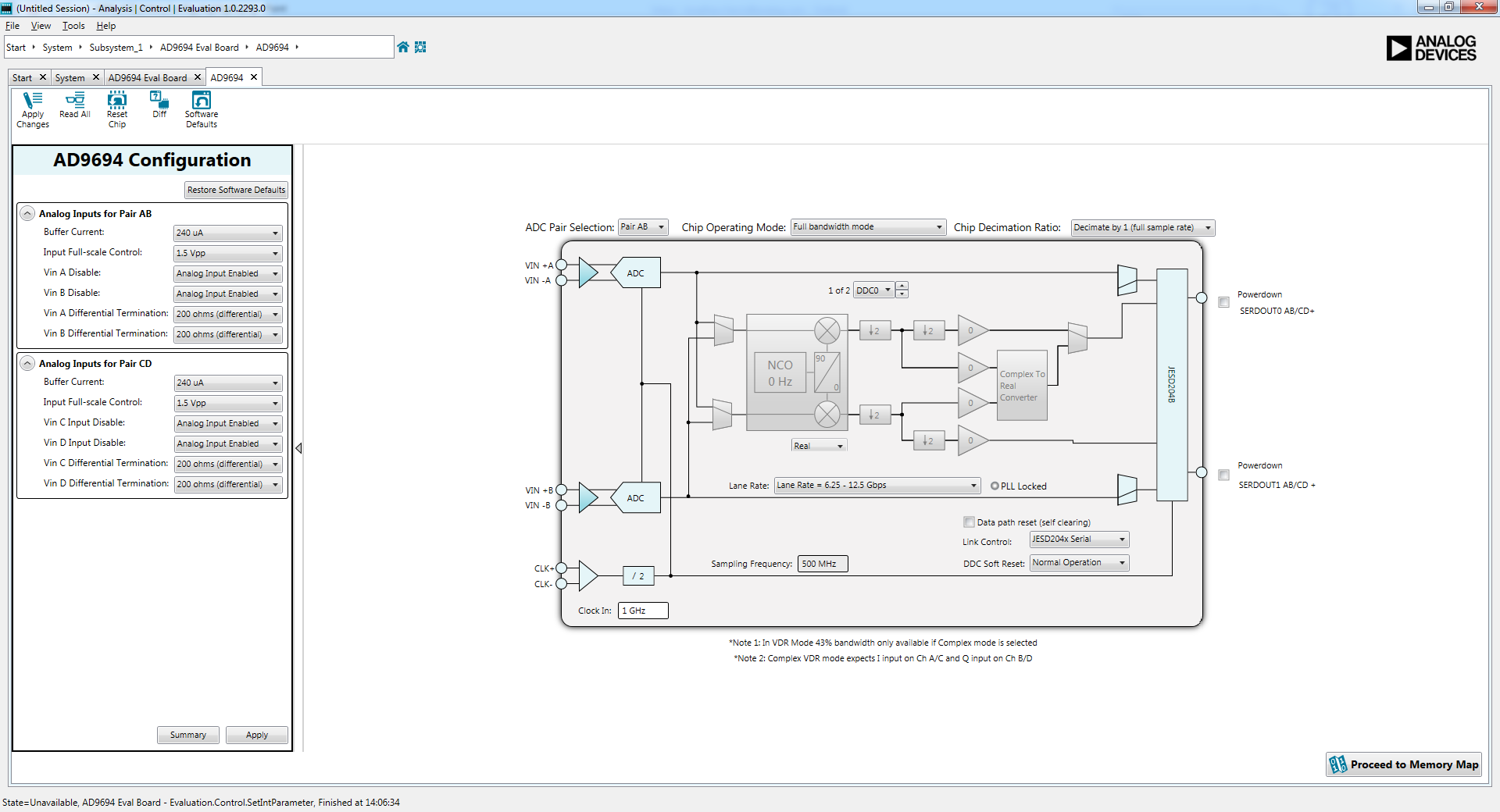Click the Apply Changes icon
The height and width of the screenshot is (812, 1500).
pos(32,108)
